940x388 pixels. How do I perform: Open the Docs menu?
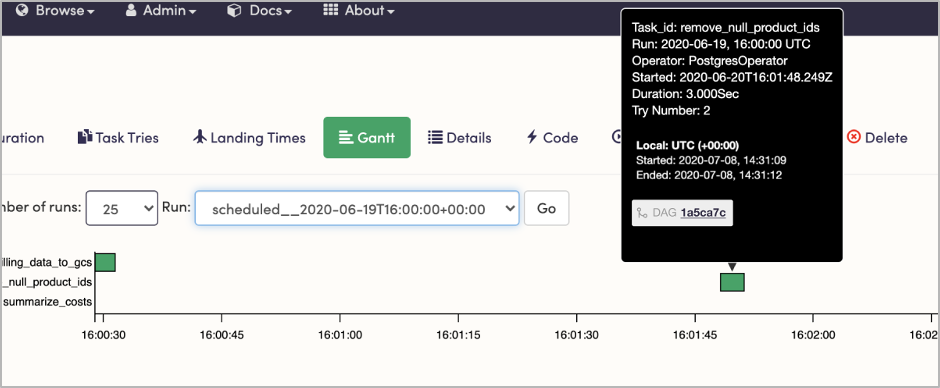[260, 10]
